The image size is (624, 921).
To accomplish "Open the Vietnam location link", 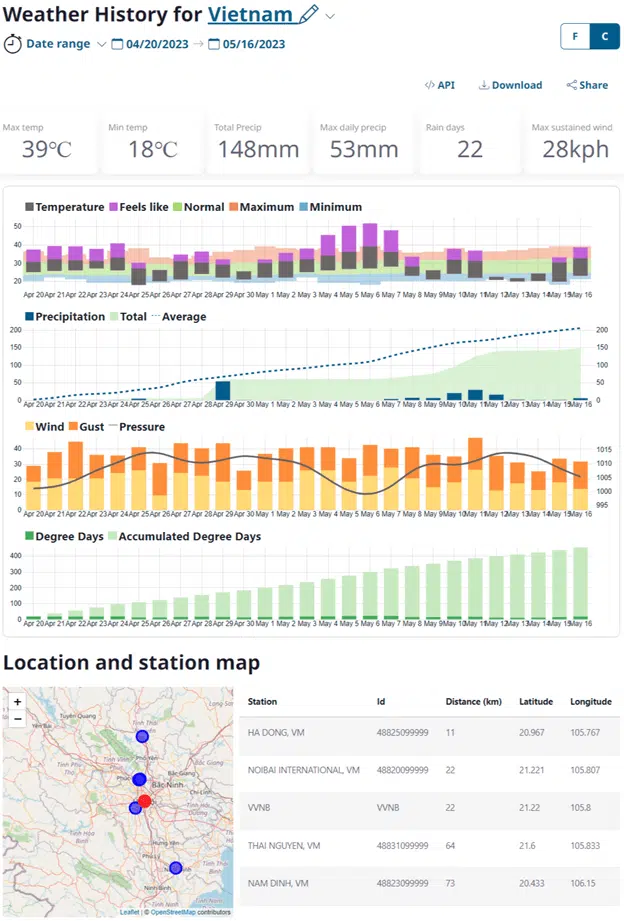I will tap(250, 15).
